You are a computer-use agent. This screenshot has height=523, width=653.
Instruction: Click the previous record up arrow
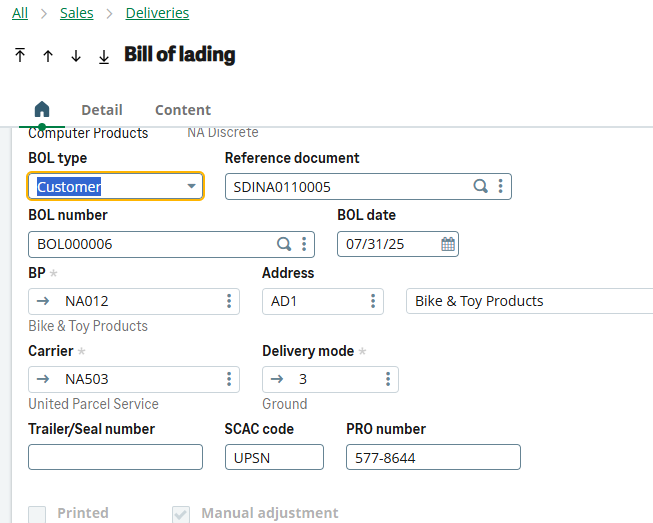pos(48,56)
